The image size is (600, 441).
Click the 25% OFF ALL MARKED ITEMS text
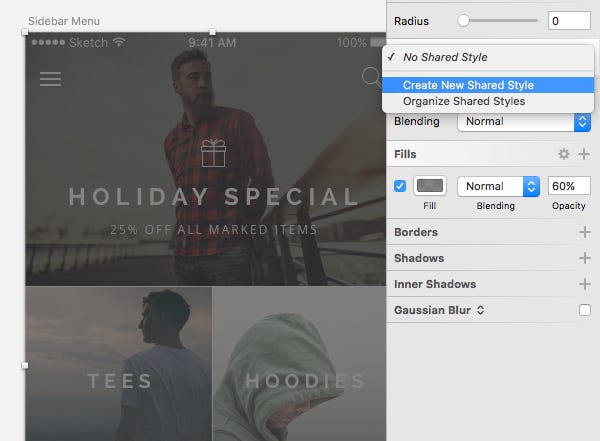(214, 229)
